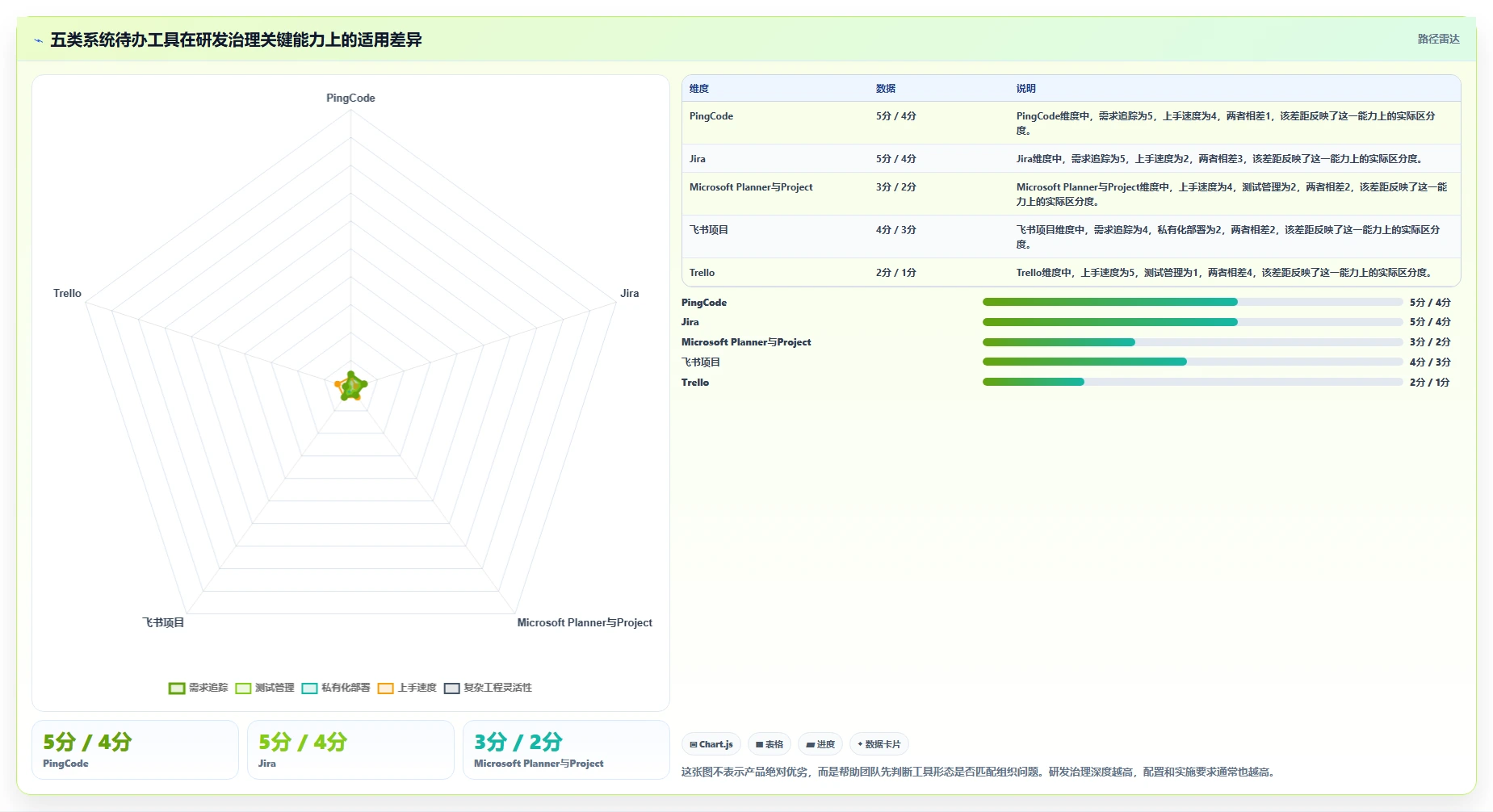
Task: Click the PingCode cell in the table
Action: (711, 116)
